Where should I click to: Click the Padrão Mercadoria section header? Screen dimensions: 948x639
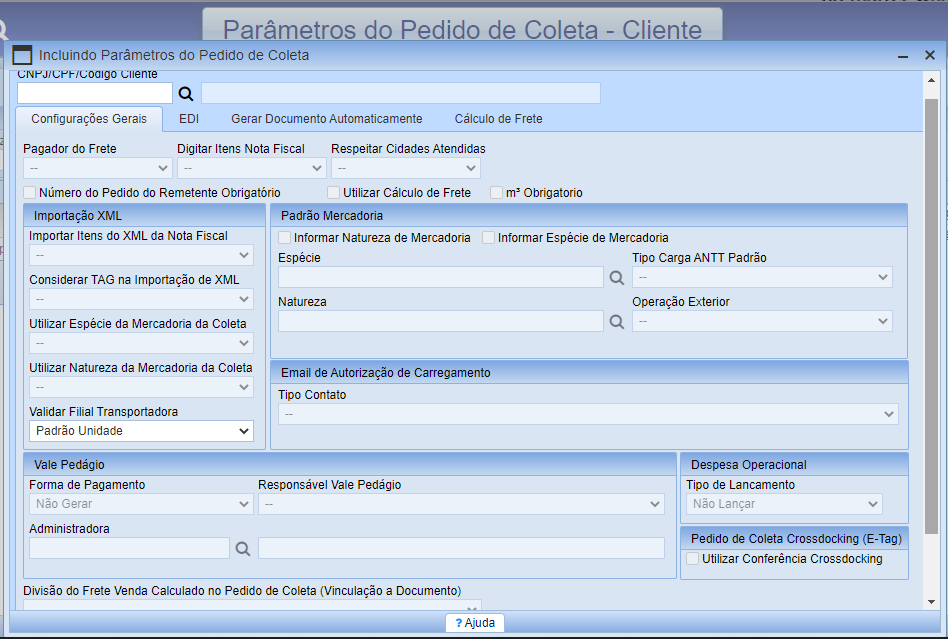pyautogui.click(x=589, y=216)
